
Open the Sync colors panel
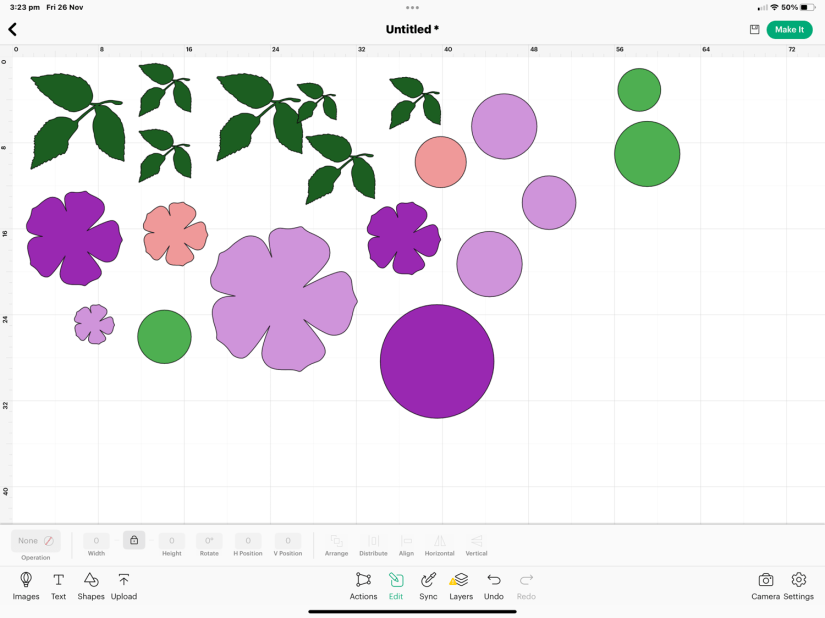[x=428, y=585]
